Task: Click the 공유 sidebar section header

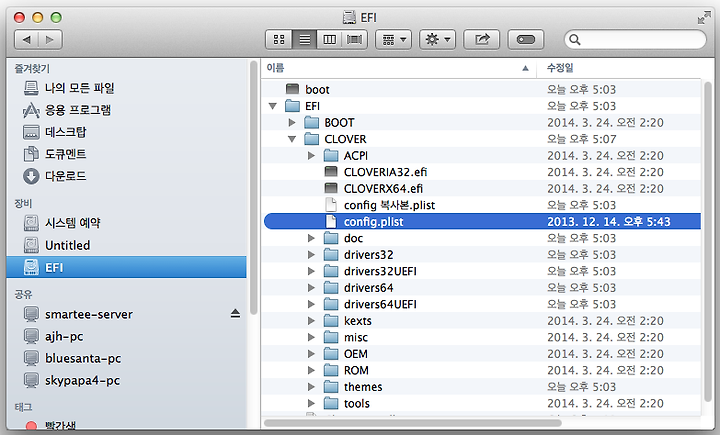Action: point(23,294)
